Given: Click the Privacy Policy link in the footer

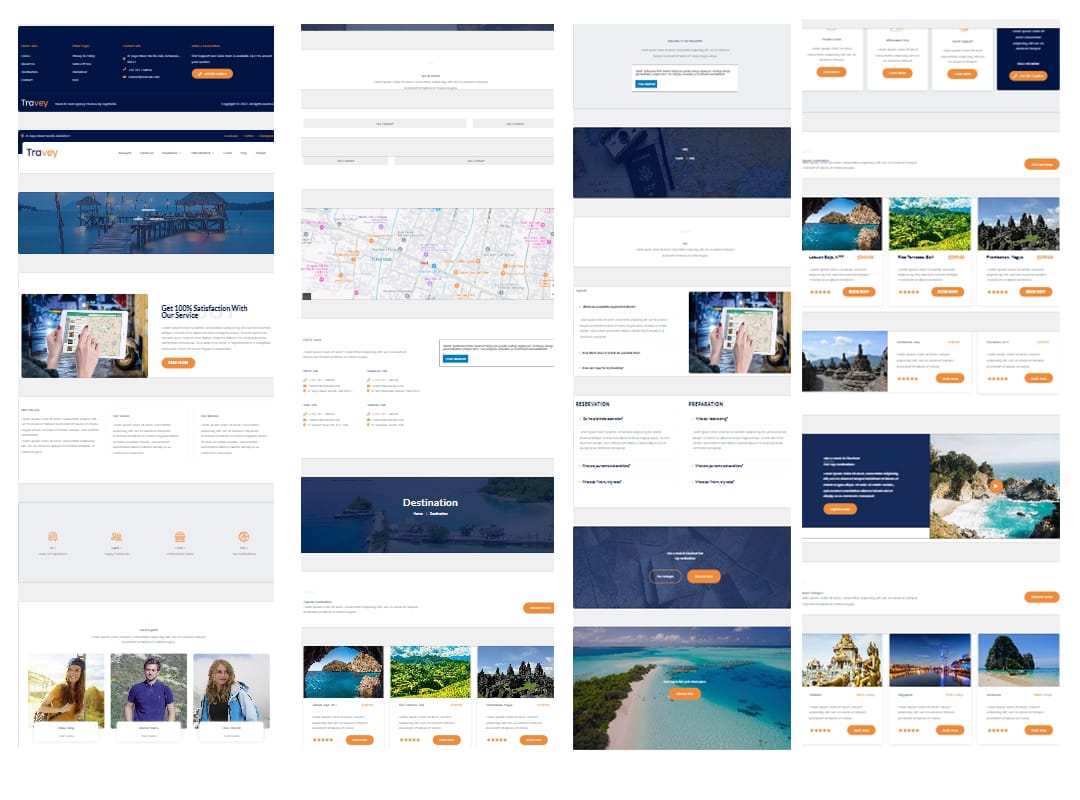Looking at the screenshot, I should (85, 56).
